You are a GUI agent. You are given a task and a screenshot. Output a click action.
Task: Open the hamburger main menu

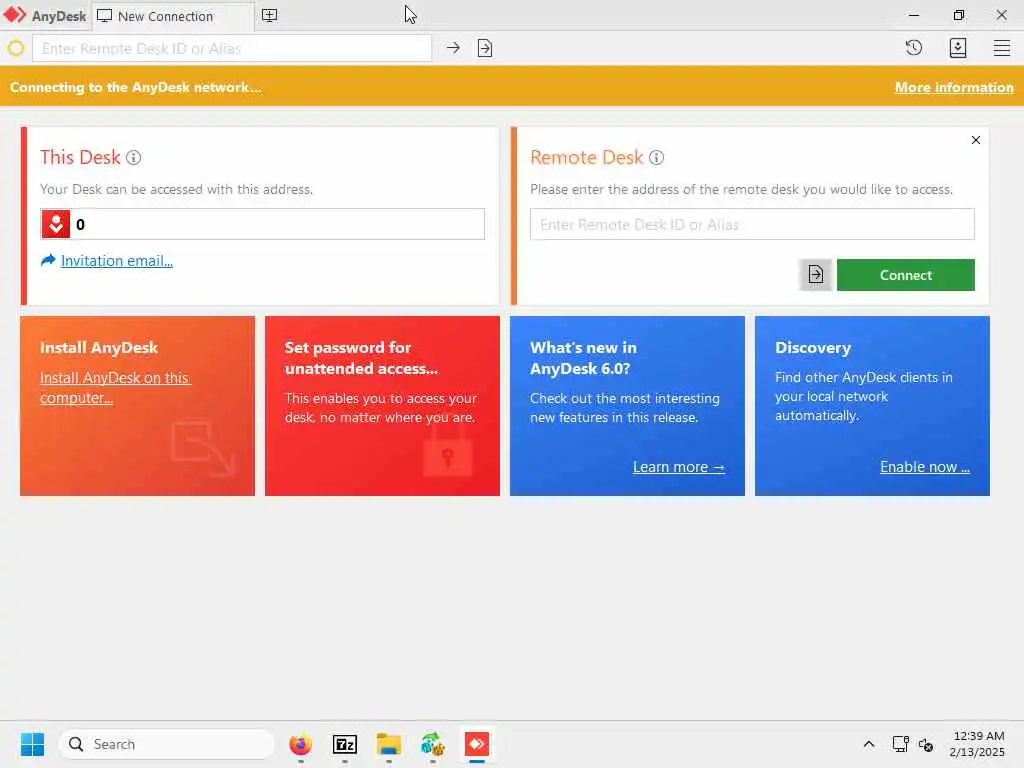tap(1002, 48)
